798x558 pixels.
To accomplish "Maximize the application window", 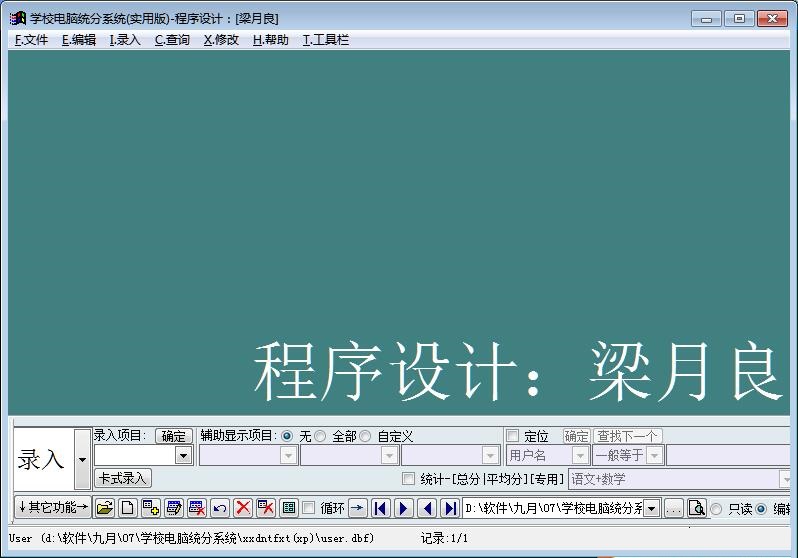I will point(739,19).
